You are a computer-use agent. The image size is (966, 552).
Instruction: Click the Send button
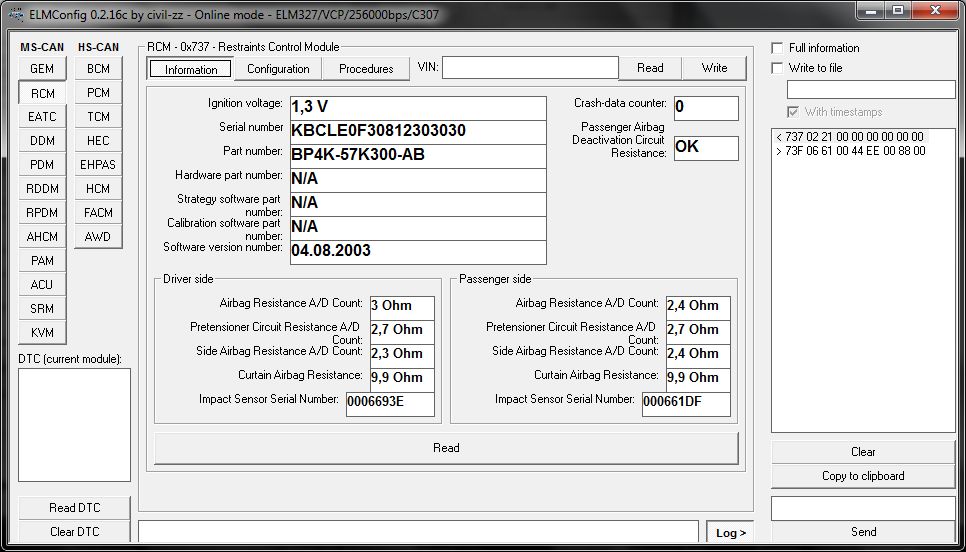pyautogui.click(x=862, y=532)
